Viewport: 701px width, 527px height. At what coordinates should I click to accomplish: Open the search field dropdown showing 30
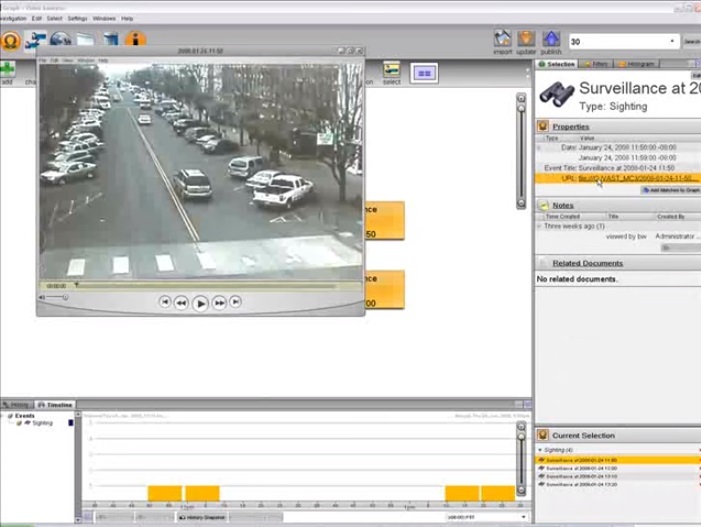[672, 41]
